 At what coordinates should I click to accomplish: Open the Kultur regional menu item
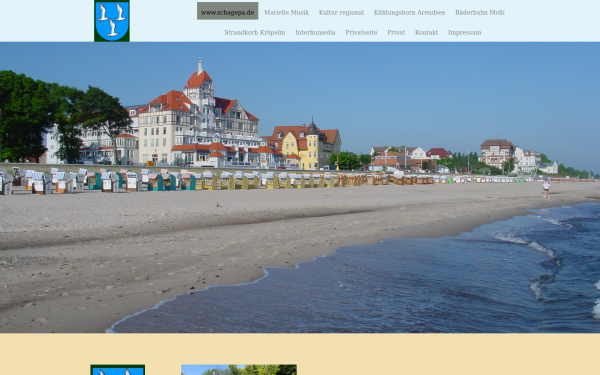pyautogui.click(x=341, y=13)
